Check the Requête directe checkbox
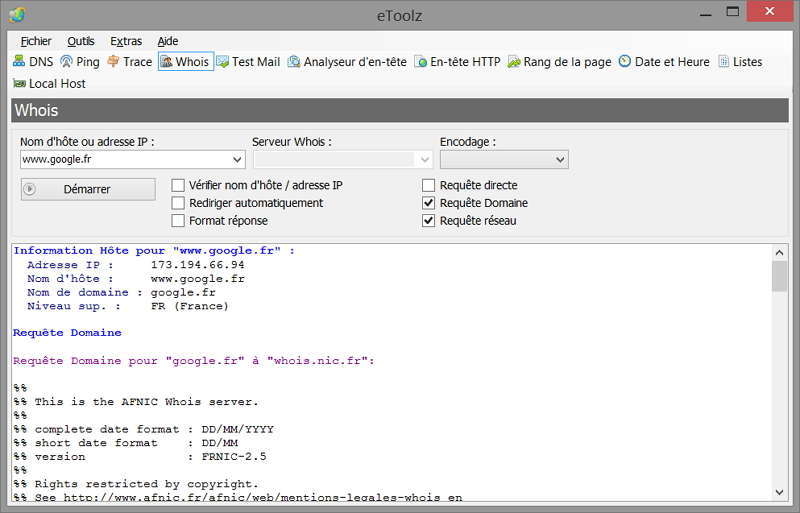This screenshot has width=800, height=513. click(x=429, y=185)
